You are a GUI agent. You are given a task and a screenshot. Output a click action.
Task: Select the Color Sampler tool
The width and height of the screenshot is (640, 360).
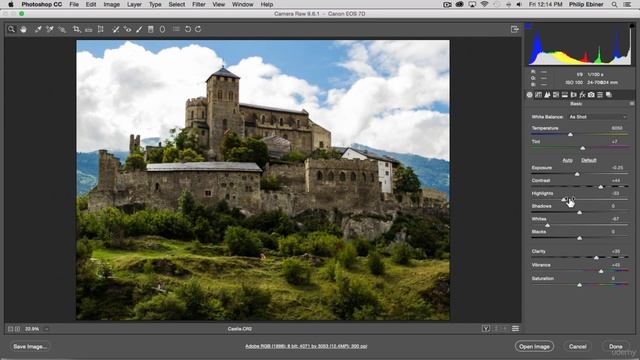coord(50,29)
